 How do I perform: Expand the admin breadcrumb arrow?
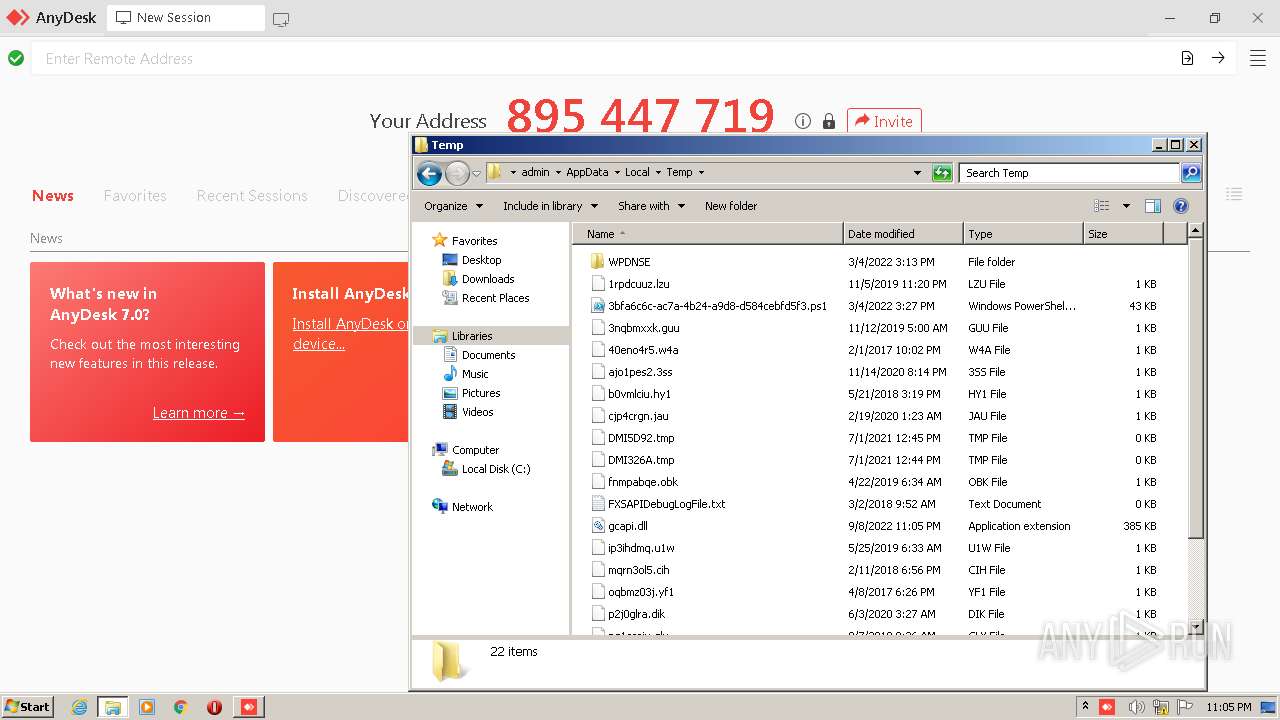pos(558,173)
